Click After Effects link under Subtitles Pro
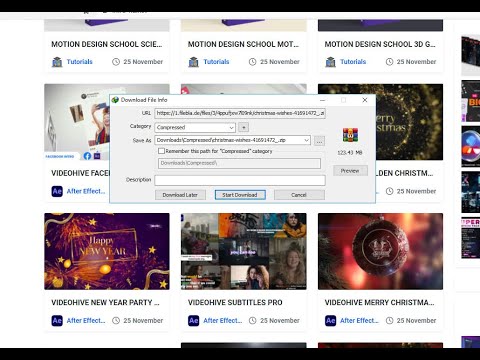Image resolution: width=480 pixels, height=360 pixels. [x=223, y=320]
